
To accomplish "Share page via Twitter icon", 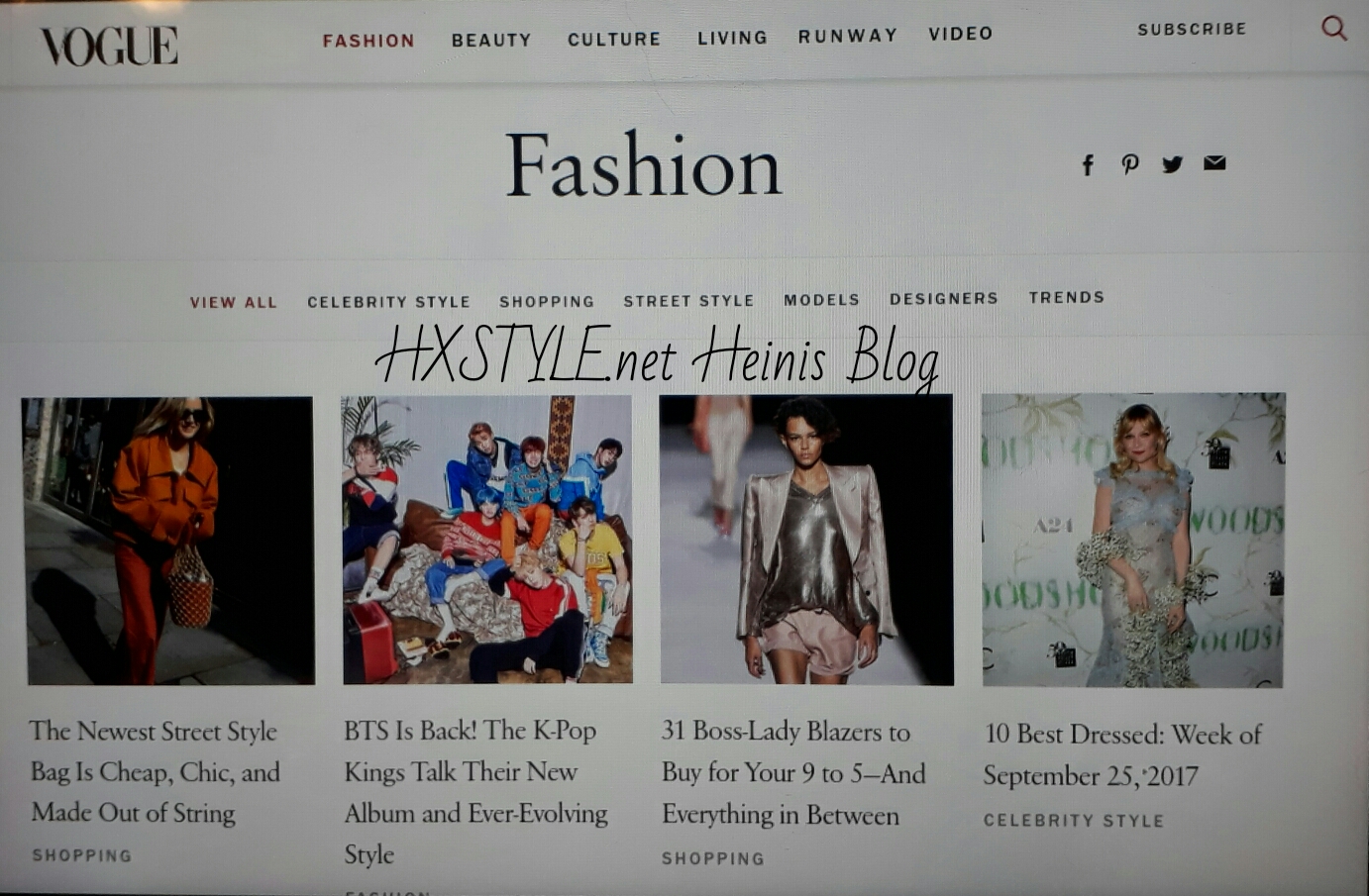I will tap(1173, 164).
